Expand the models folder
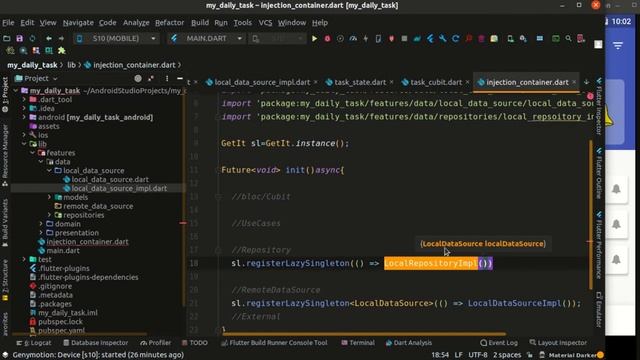 tap(50, 197)
